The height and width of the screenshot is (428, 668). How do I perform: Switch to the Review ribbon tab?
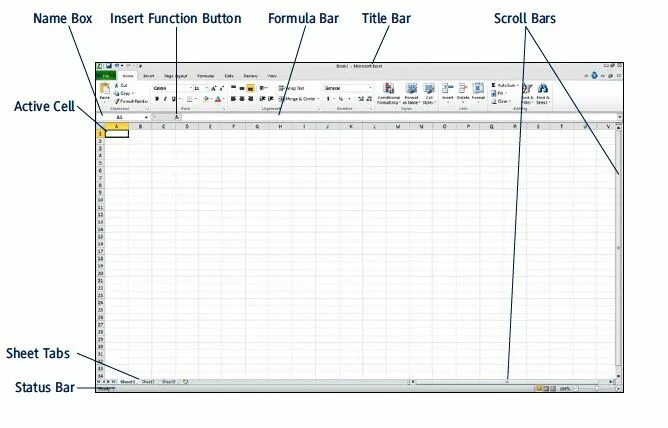pos(250,76)
